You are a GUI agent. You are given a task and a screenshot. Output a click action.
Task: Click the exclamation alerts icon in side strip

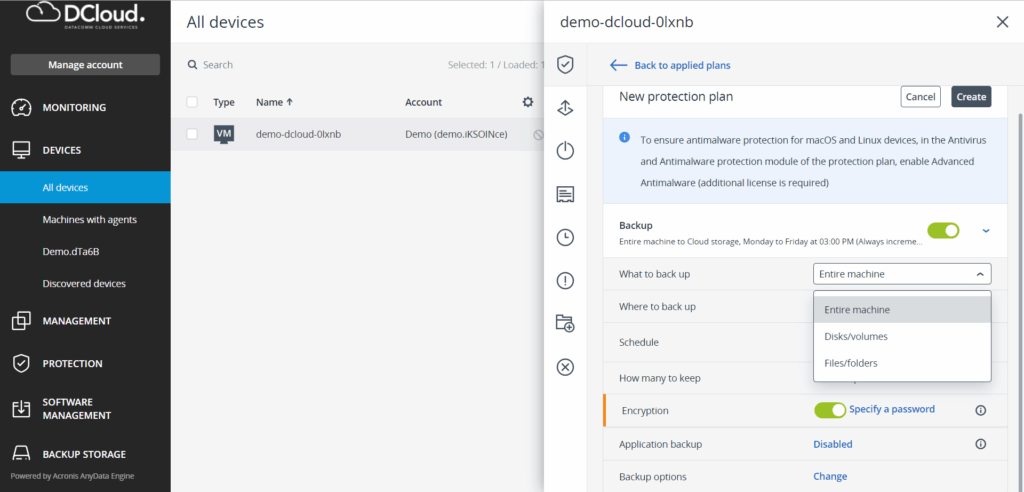[565, 280]
